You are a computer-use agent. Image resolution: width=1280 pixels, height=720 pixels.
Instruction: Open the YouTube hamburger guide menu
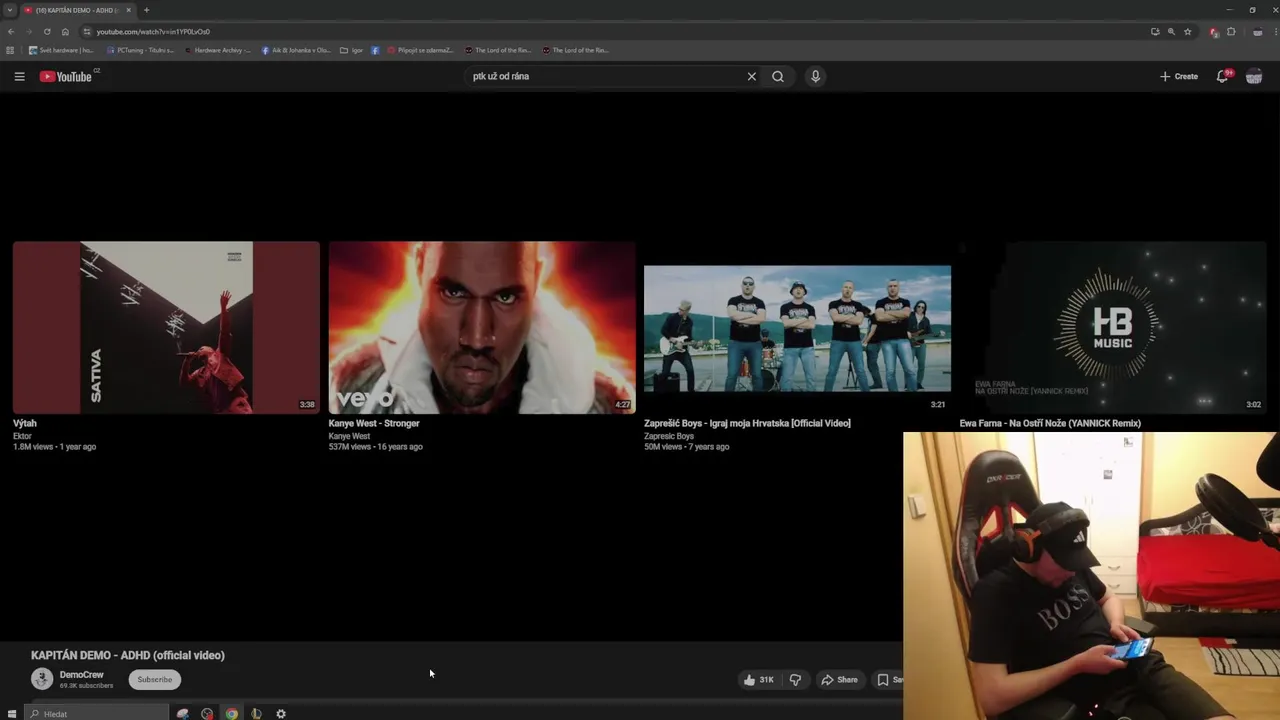(x=19, y=76)
